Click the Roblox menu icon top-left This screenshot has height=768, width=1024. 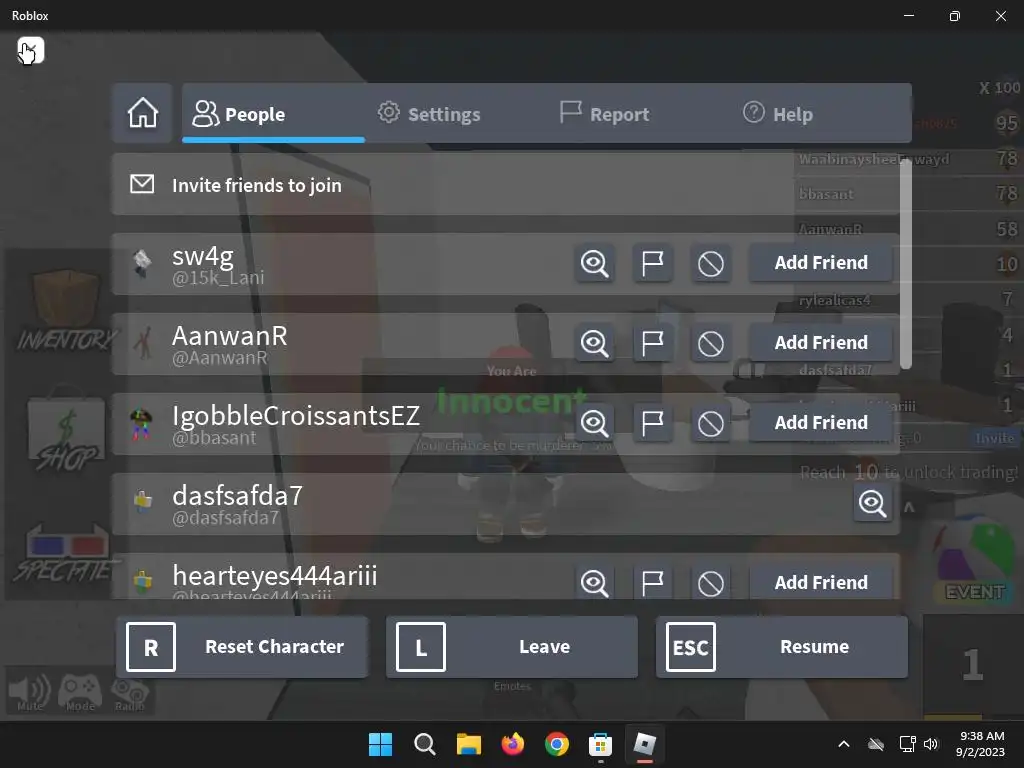click(x=31, y=50)
